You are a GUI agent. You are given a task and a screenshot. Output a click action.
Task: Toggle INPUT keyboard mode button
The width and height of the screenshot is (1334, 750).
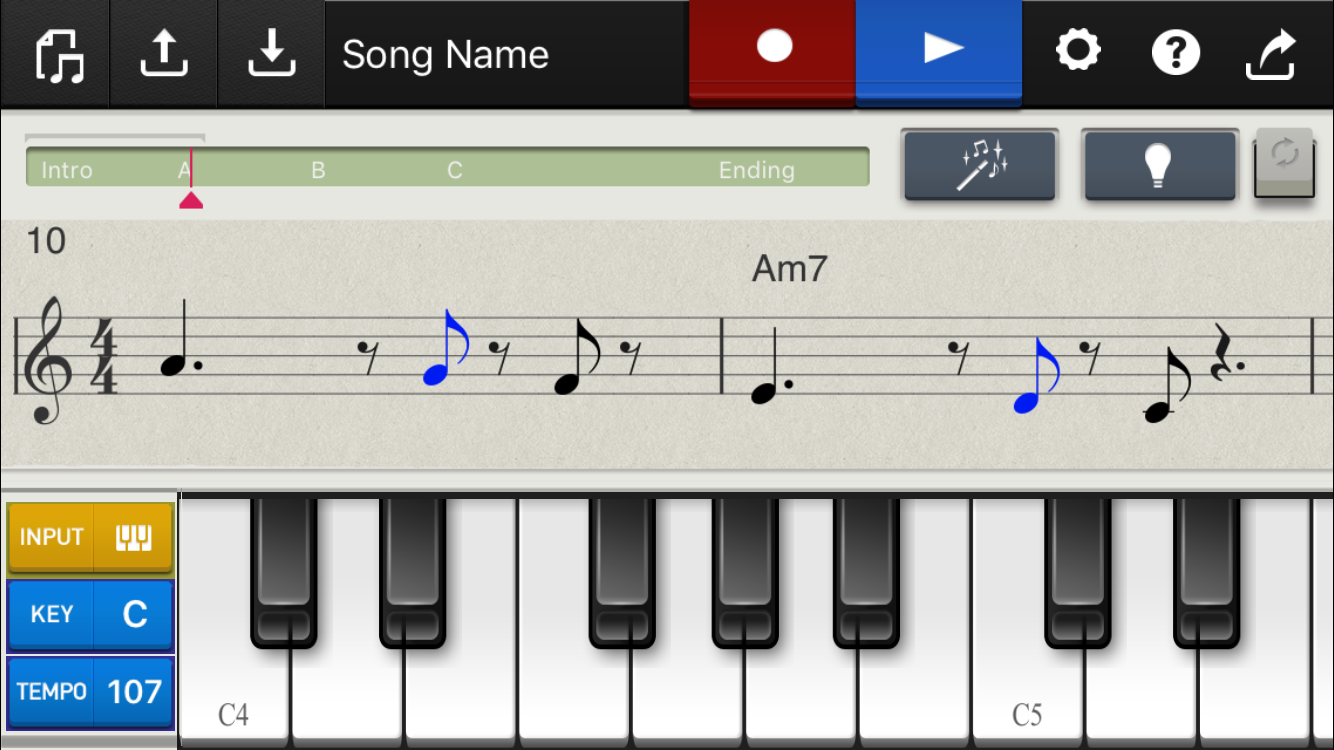pos(91,538)
